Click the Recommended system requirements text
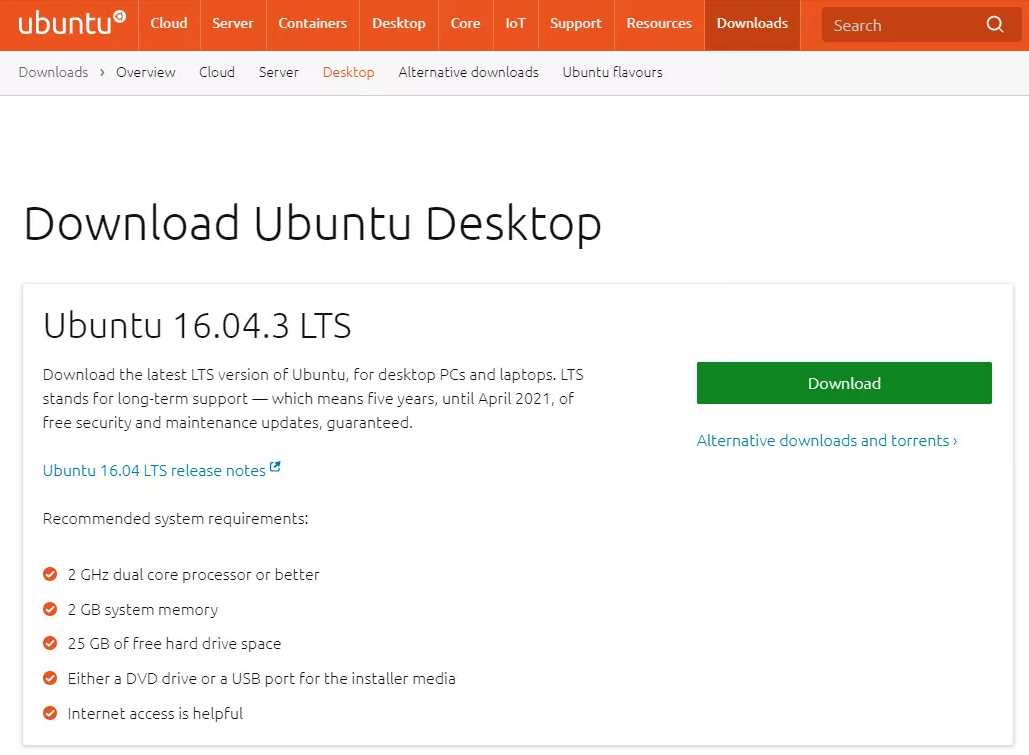The width and height of the screenshot is (1029, 755). pos(175,519)
